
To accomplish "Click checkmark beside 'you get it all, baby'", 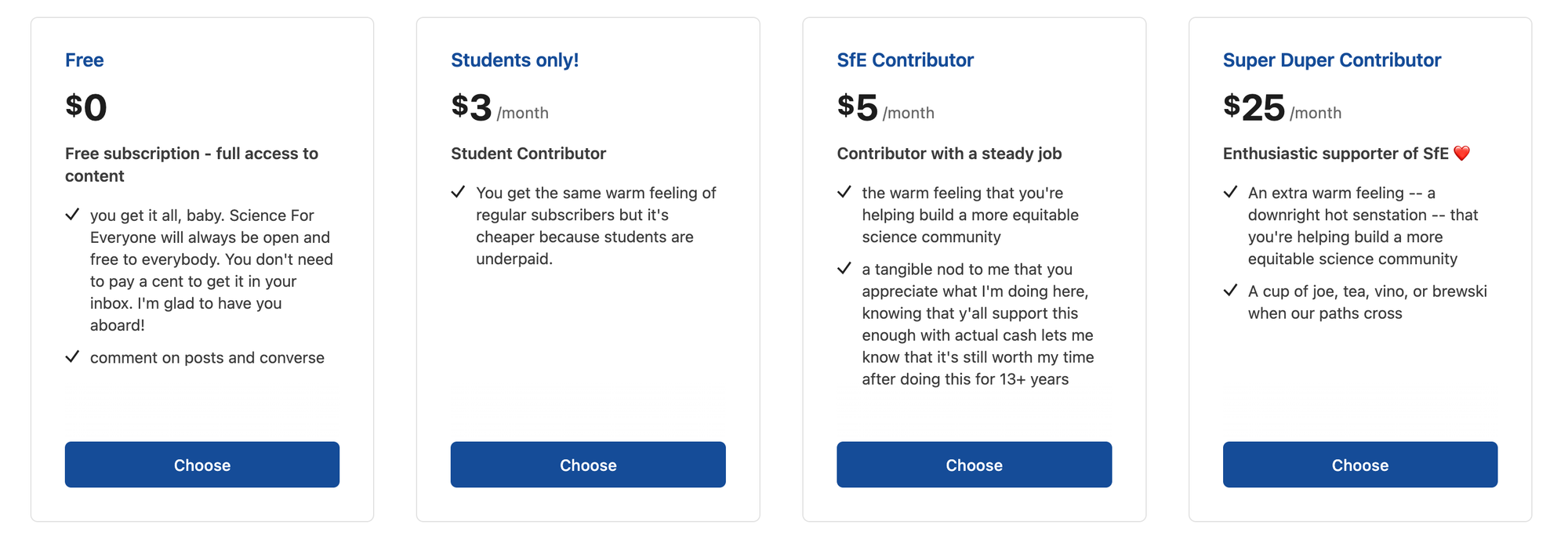I will (x=72, y=215).
